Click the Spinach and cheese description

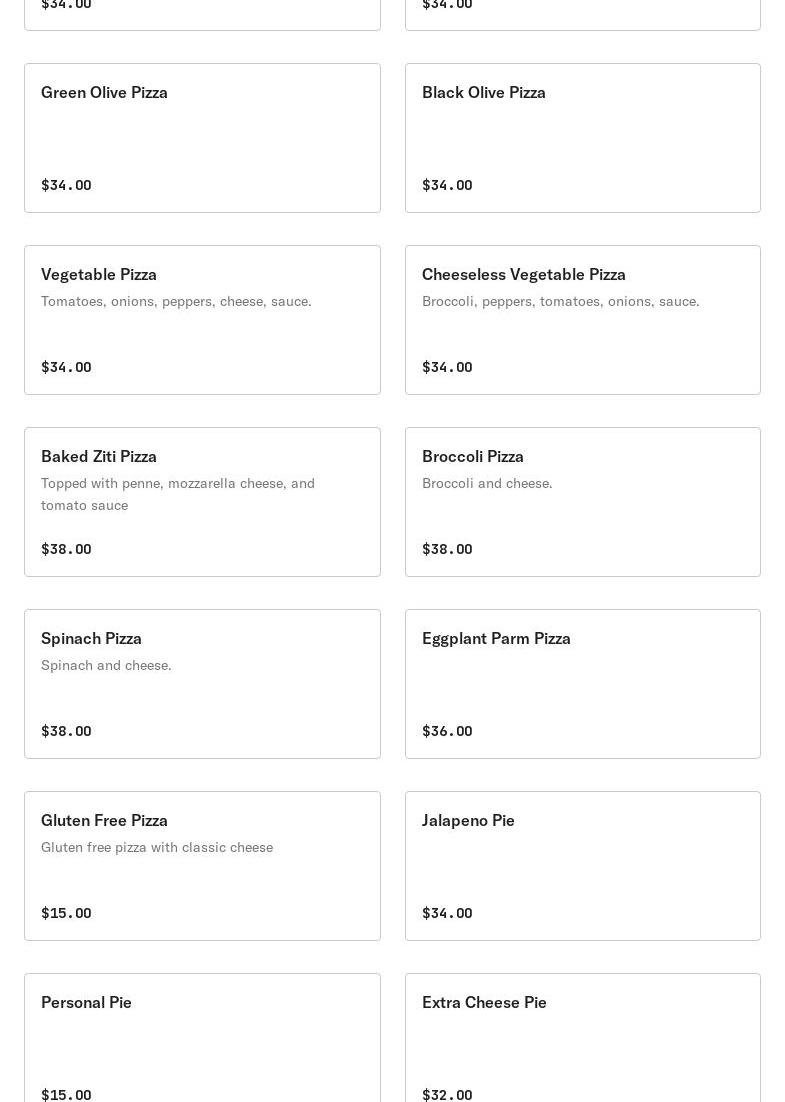(106, 666)
